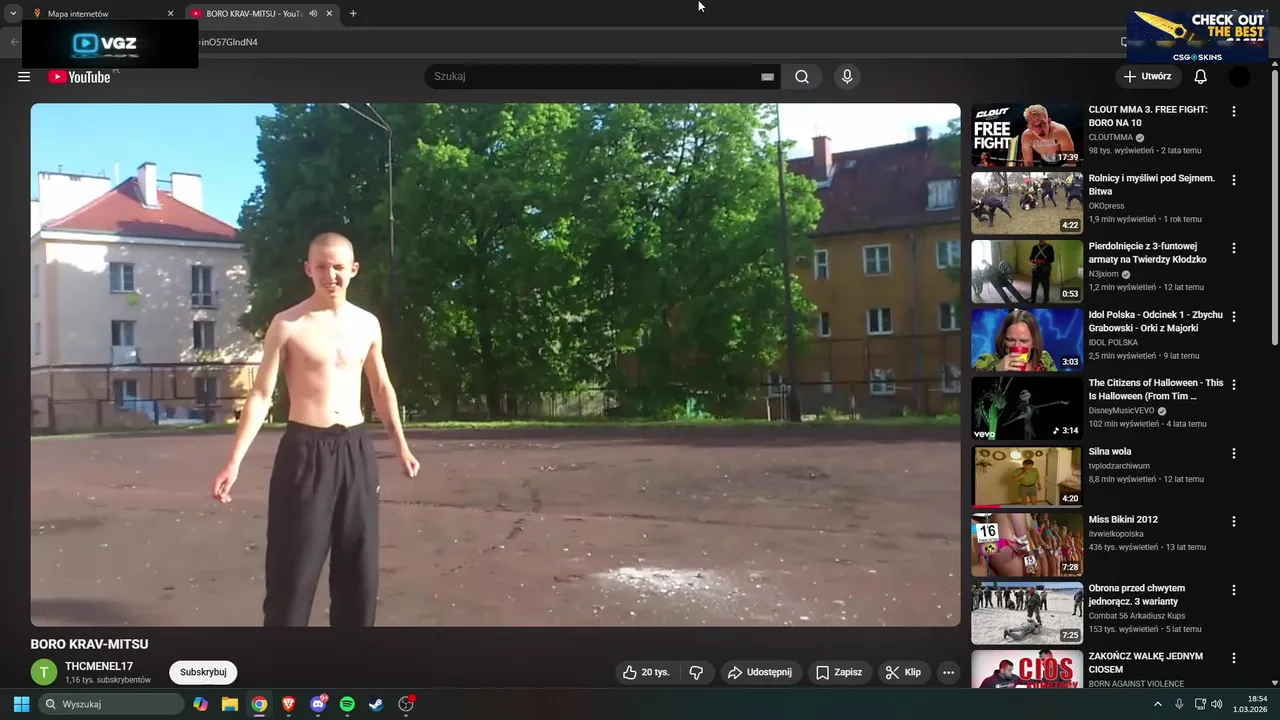Image resolution: width=1280 pixels, height=720 pixels.
Task: Go to YouTube home via logo
Action: (79, 77)
